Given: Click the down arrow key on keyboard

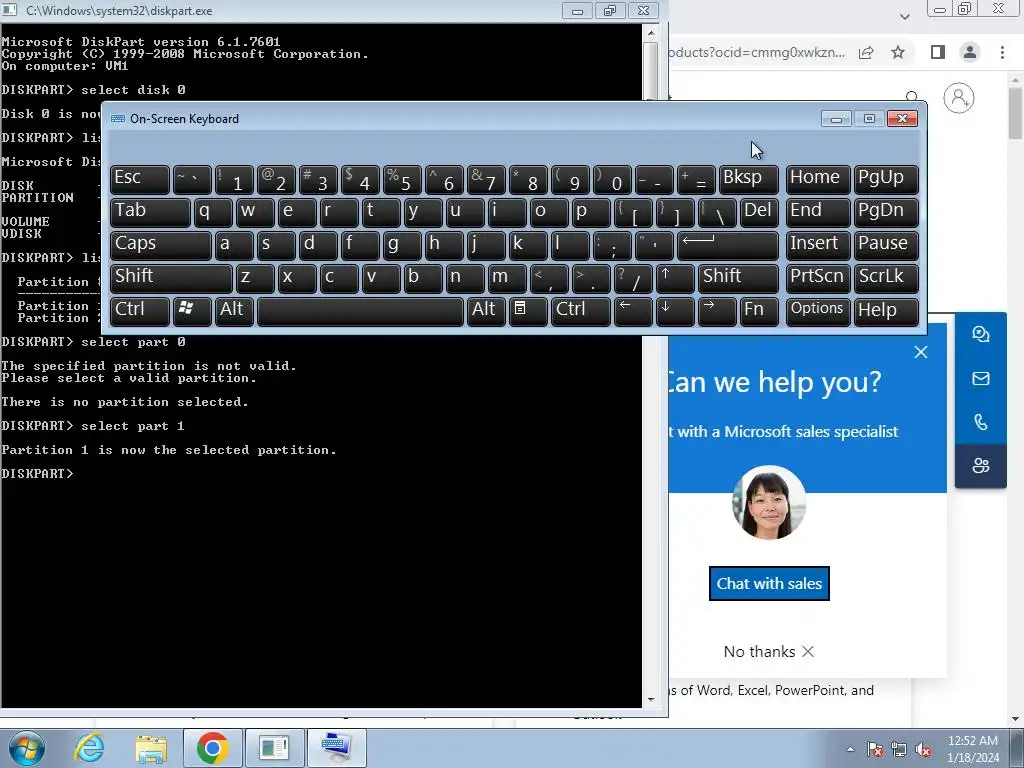Looking at the screenshot, I should click(675, 311).
